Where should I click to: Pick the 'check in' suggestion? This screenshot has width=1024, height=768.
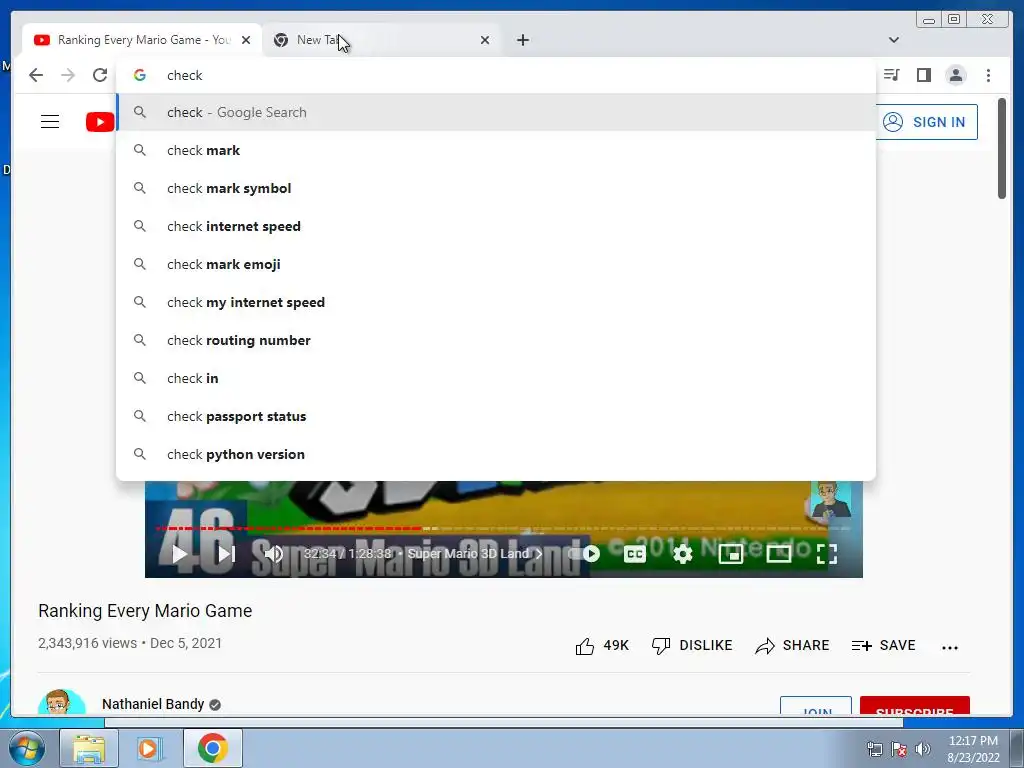pos(496,378)
